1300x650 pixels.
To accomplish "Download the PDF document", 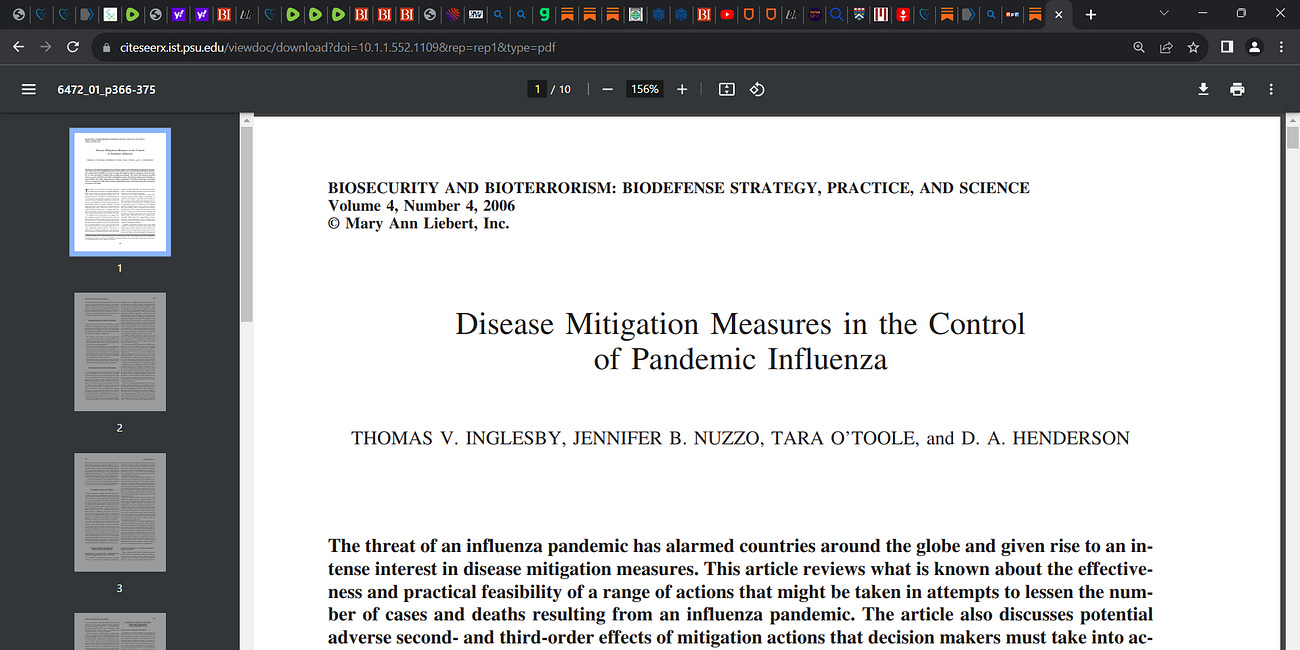I will coord(1203,89).
